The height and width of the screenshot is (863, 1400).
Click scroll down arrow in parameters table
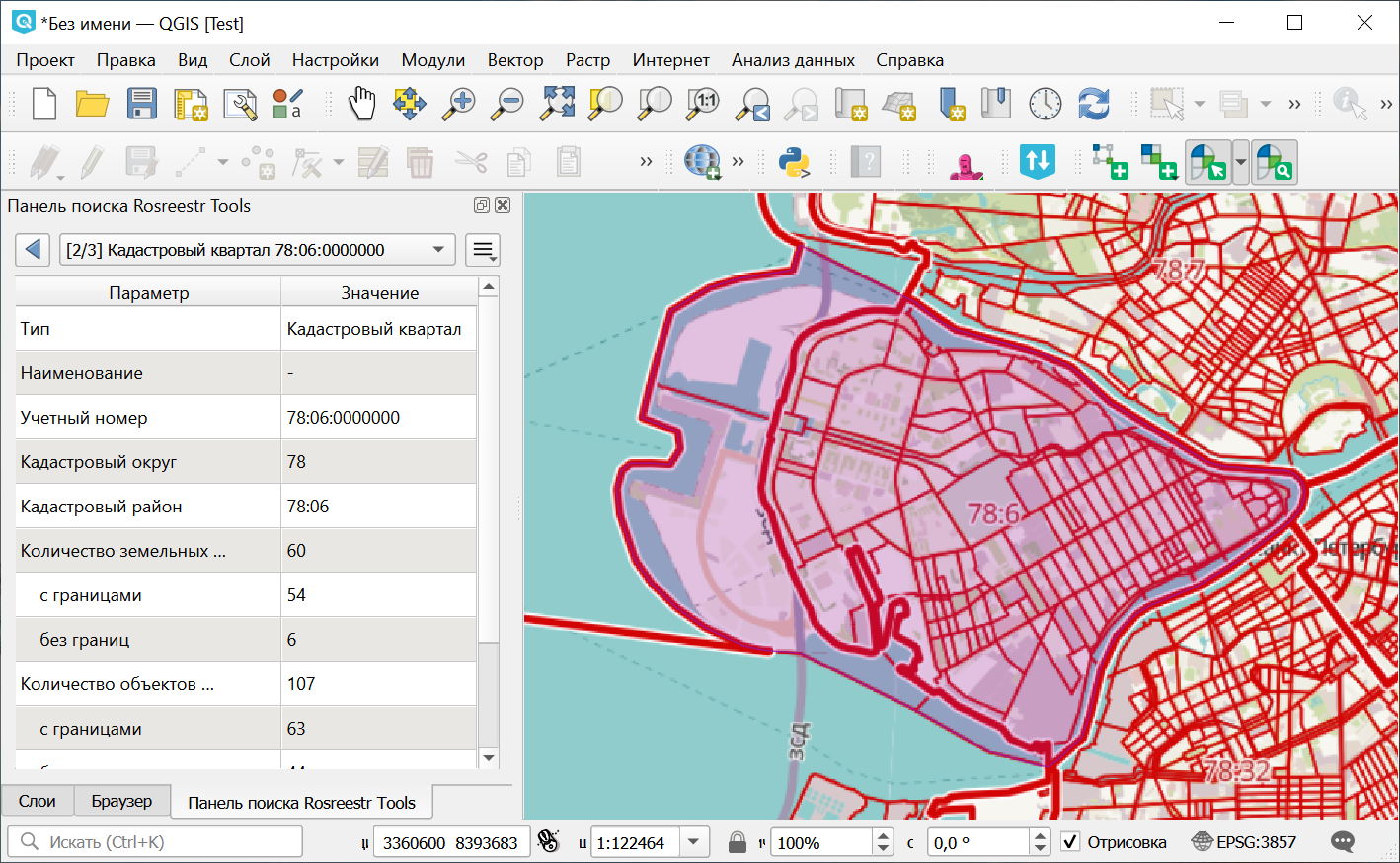488,758
